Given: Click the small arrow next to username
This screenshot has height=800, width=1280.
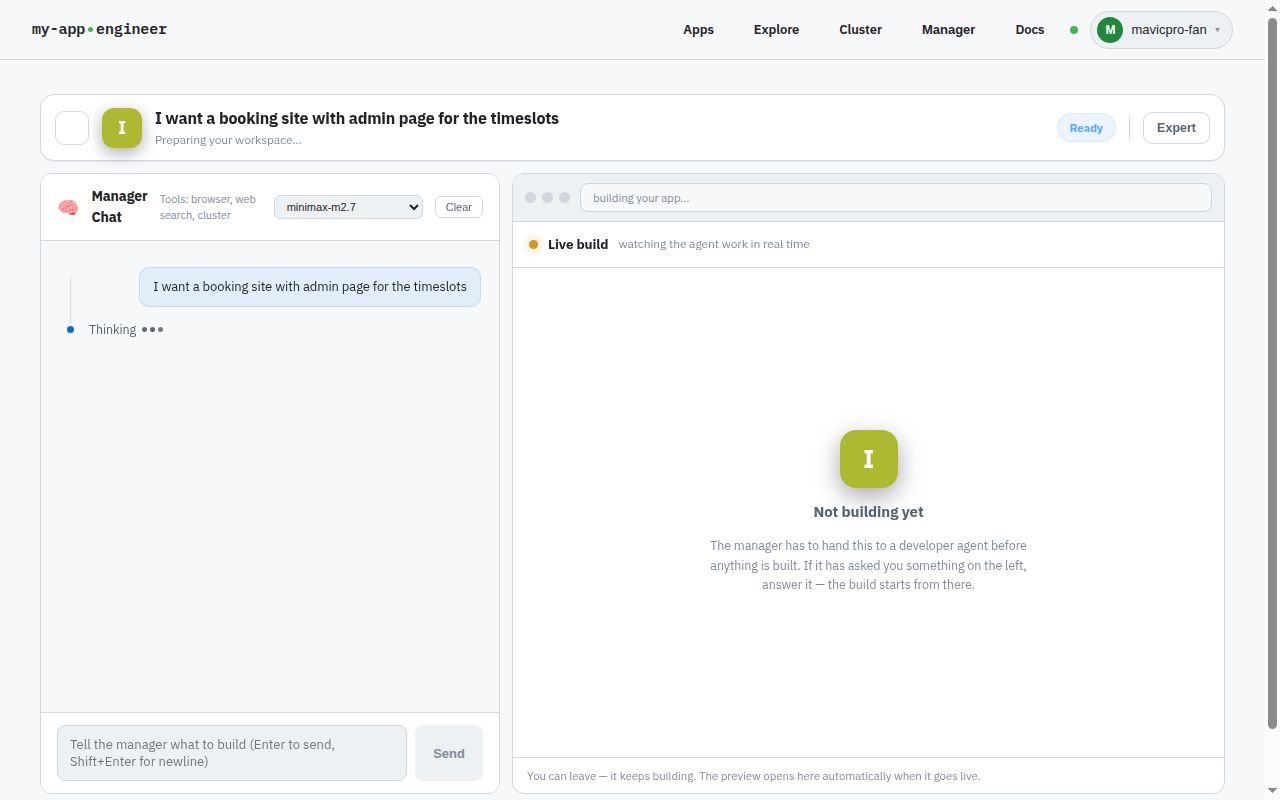Looking at the screenshot, I should [1217, 30].
